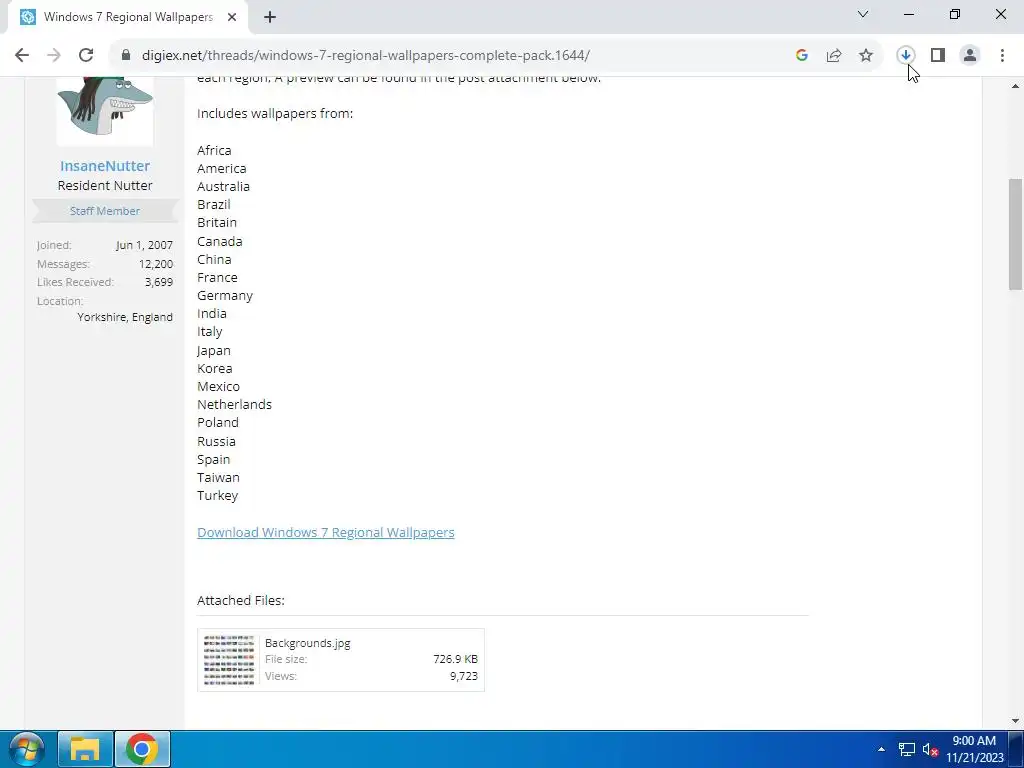Click the Resident Nutter title text

coord(105,185)
